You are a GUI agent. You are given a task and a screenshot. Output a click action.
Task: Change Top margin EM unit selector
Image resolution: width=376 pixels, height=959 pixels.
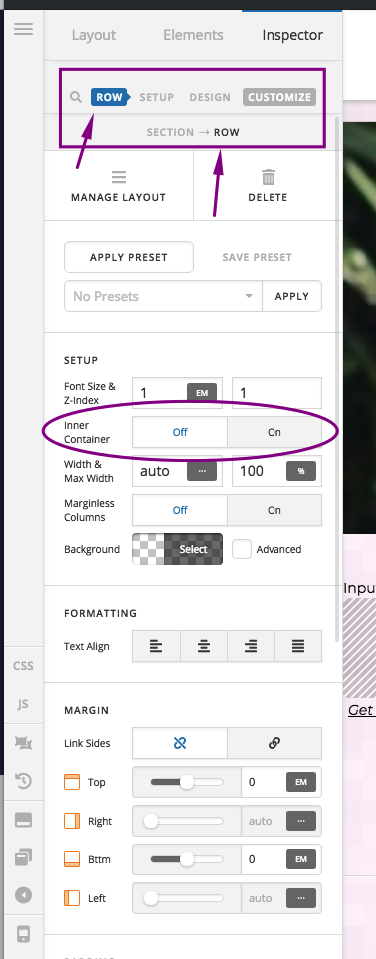tap(301, 782)
